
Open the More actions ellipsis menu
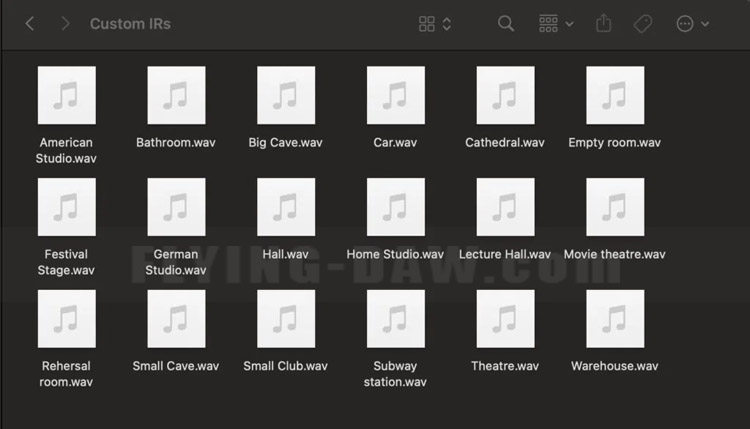[685, 23]
